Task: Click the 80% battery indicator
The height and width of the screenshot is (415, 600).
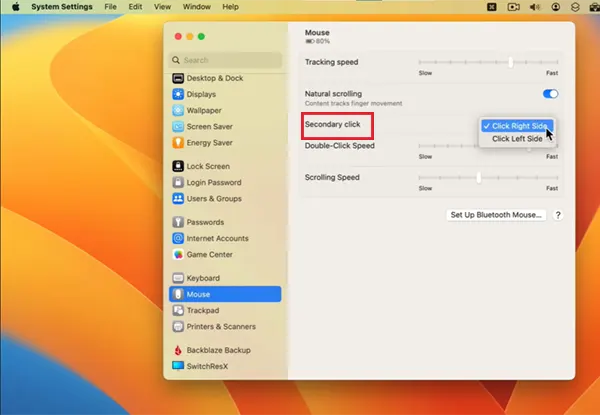Action: pos(318,41)
